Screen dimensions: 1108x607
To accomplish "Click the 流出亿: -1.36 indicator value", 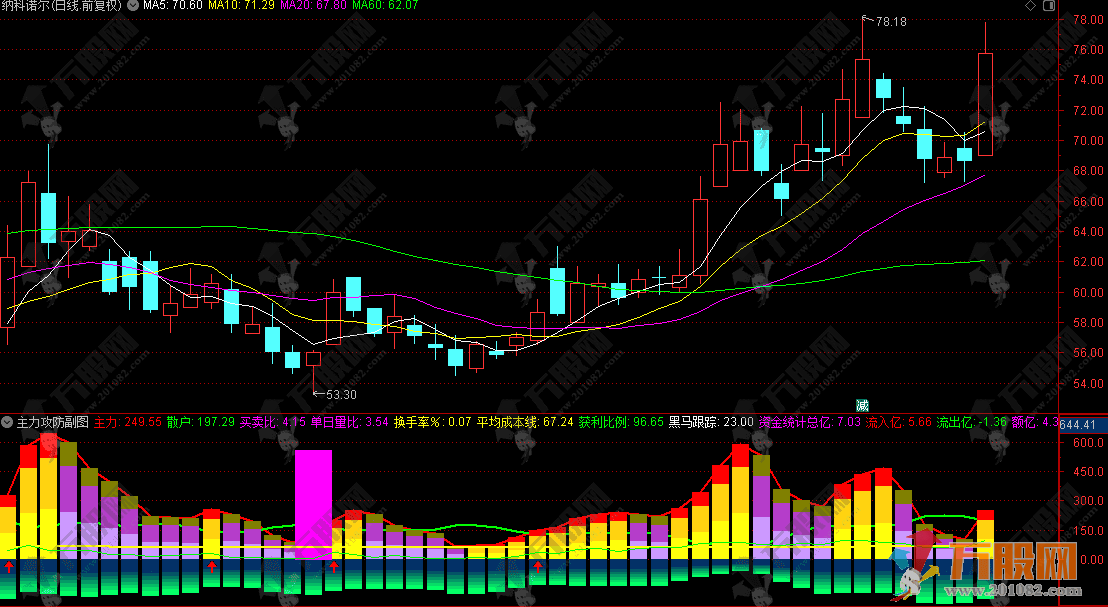I will click(972, 423).
